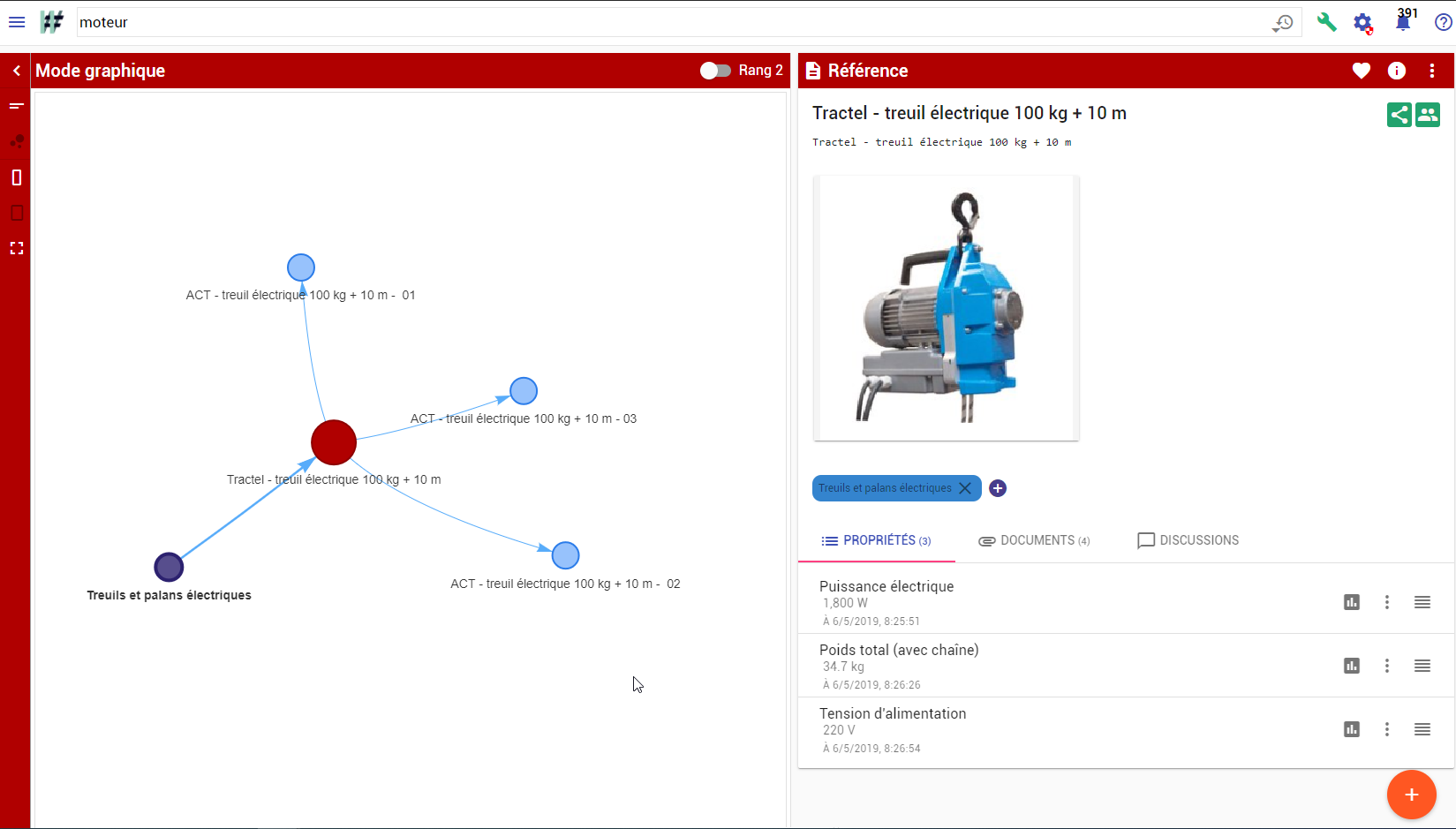Click the green share icon
1456x829 pixels.
pos(1399,115)
